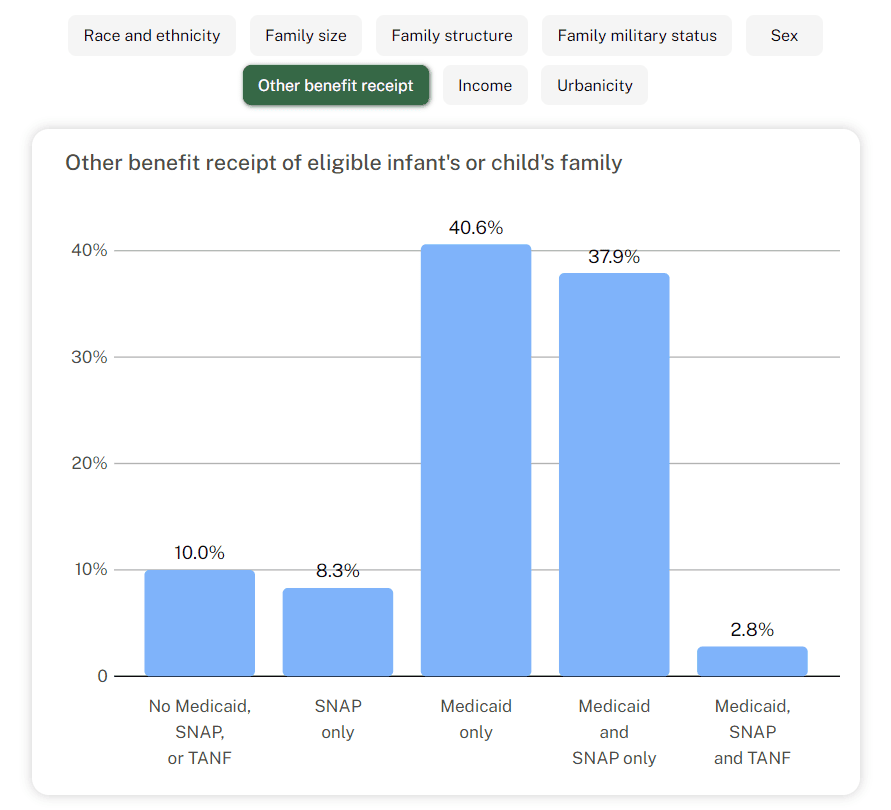Open the Family structure tab
Viewport: 891px width, 810px height.
click(x=452, y=36)
